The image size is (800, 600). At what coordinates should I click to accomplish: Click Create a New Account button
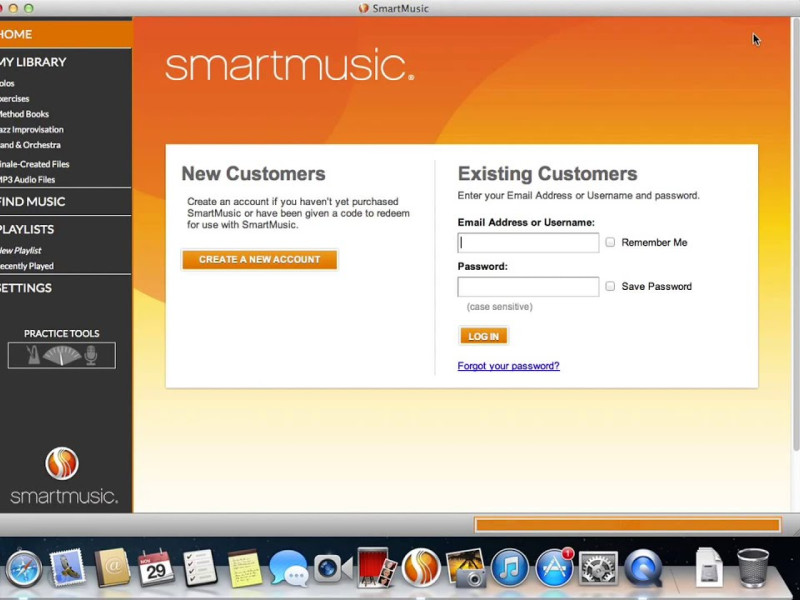(x=260, y=260)
